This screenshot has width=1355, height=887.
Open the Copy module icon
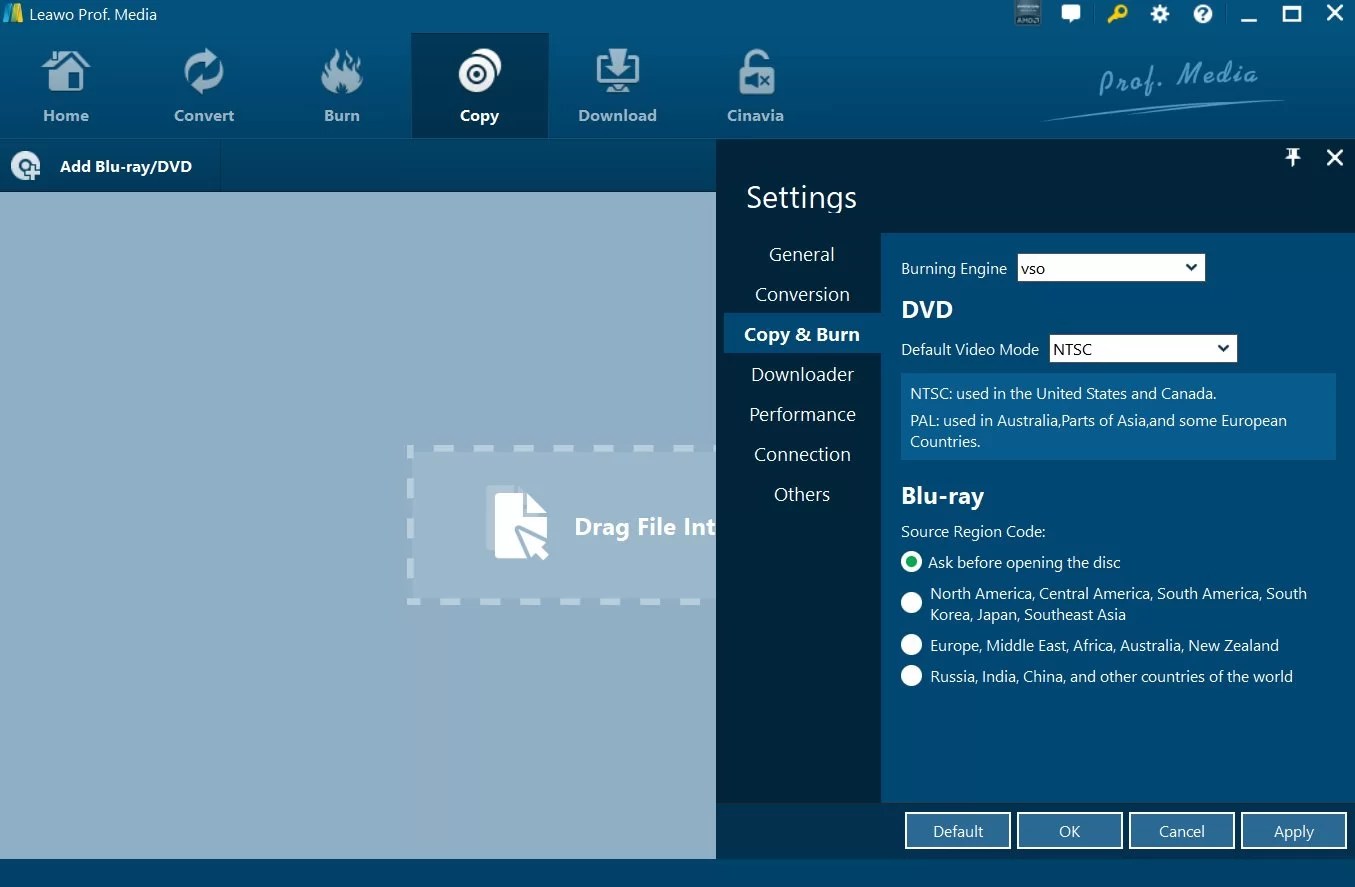[479, 85]
